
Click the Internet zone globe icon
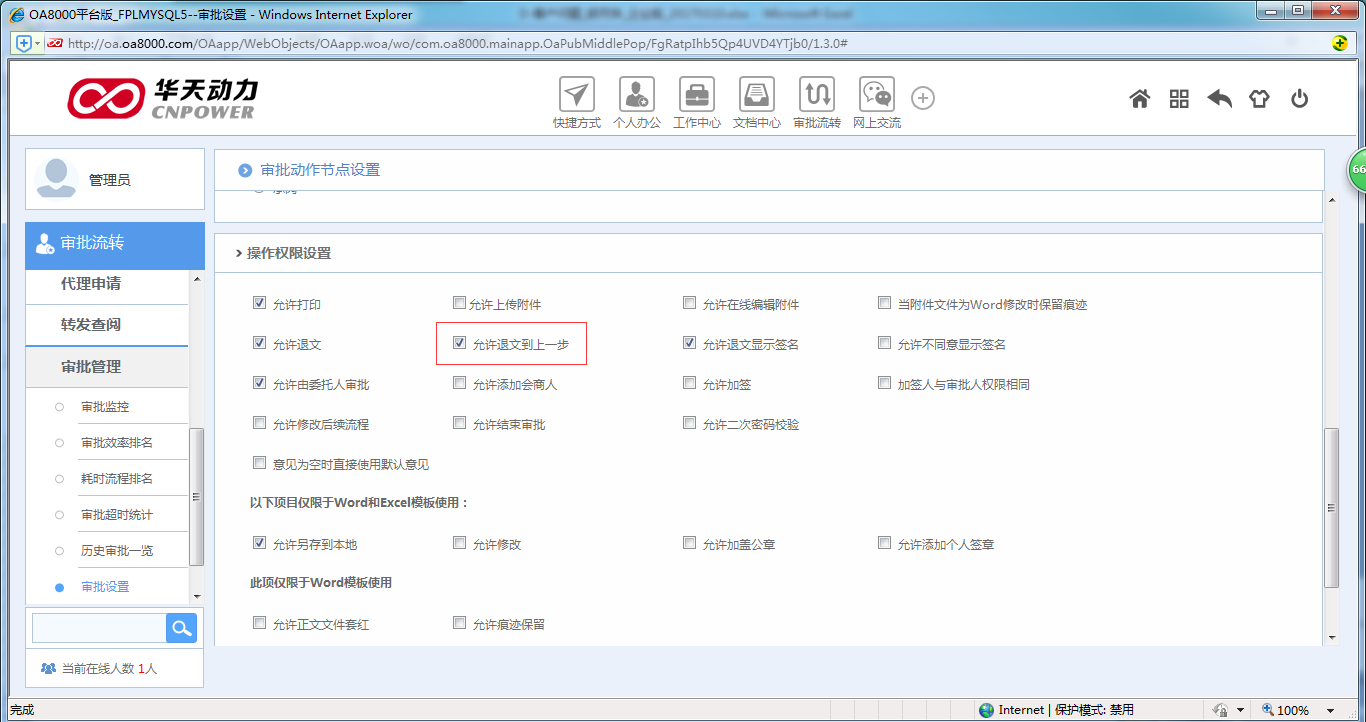coord(987,710)
